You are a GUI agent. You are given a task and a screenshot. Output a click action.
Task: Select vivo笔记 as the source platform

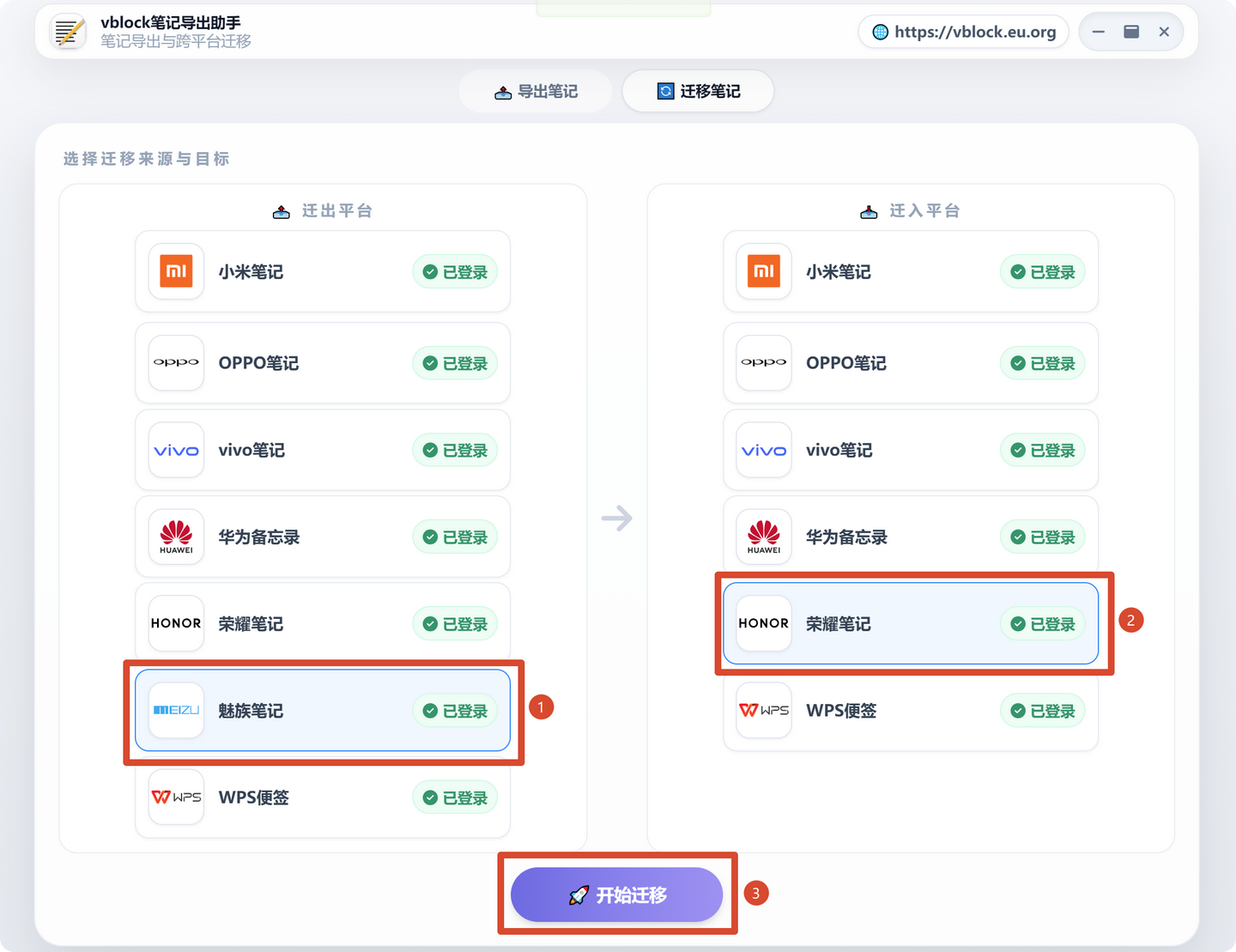[x=323, y=451]
